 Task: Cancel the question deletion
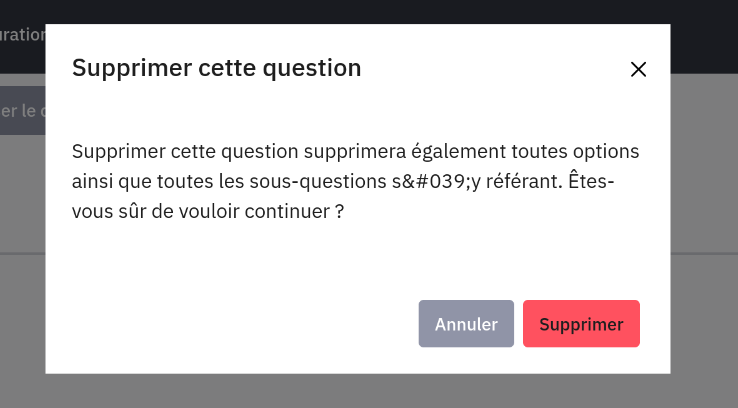[x=466, y=324]
